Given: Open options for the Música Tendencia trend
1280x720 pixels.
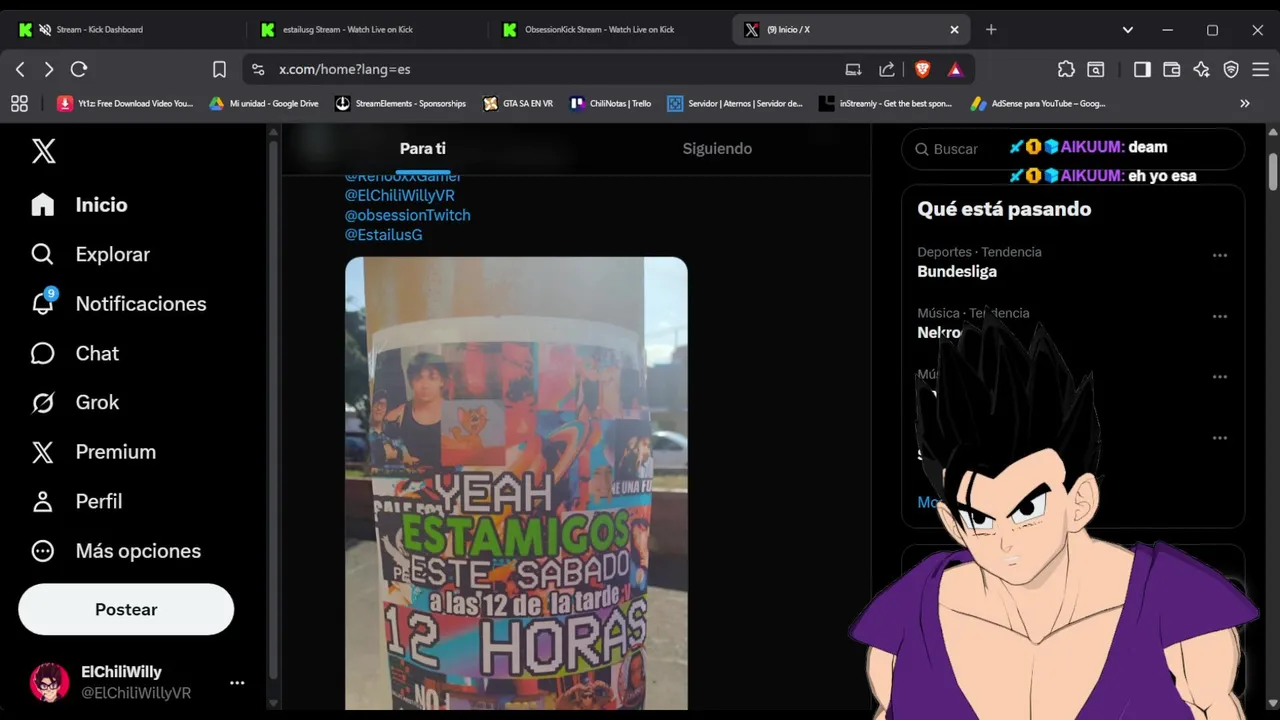Looking at the screenshot, I should coord(1220,316).
